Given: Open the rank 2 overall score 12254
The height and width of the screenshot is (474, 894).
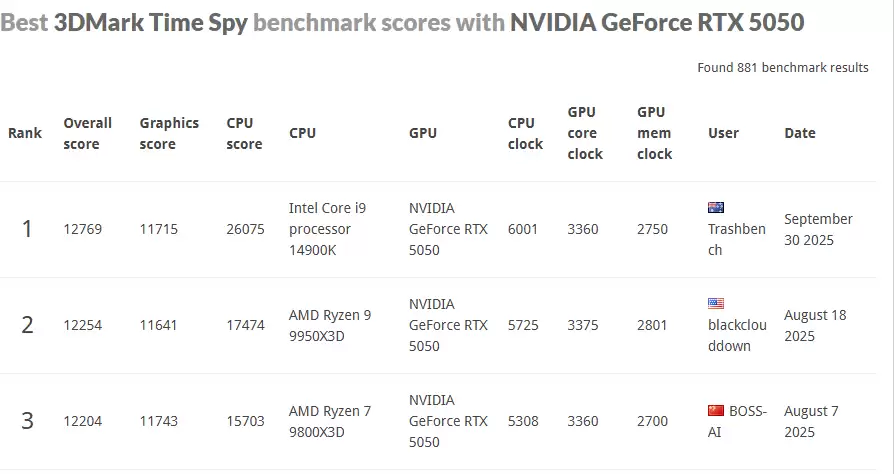Looking at the screenshot, I should coord(82,325).
